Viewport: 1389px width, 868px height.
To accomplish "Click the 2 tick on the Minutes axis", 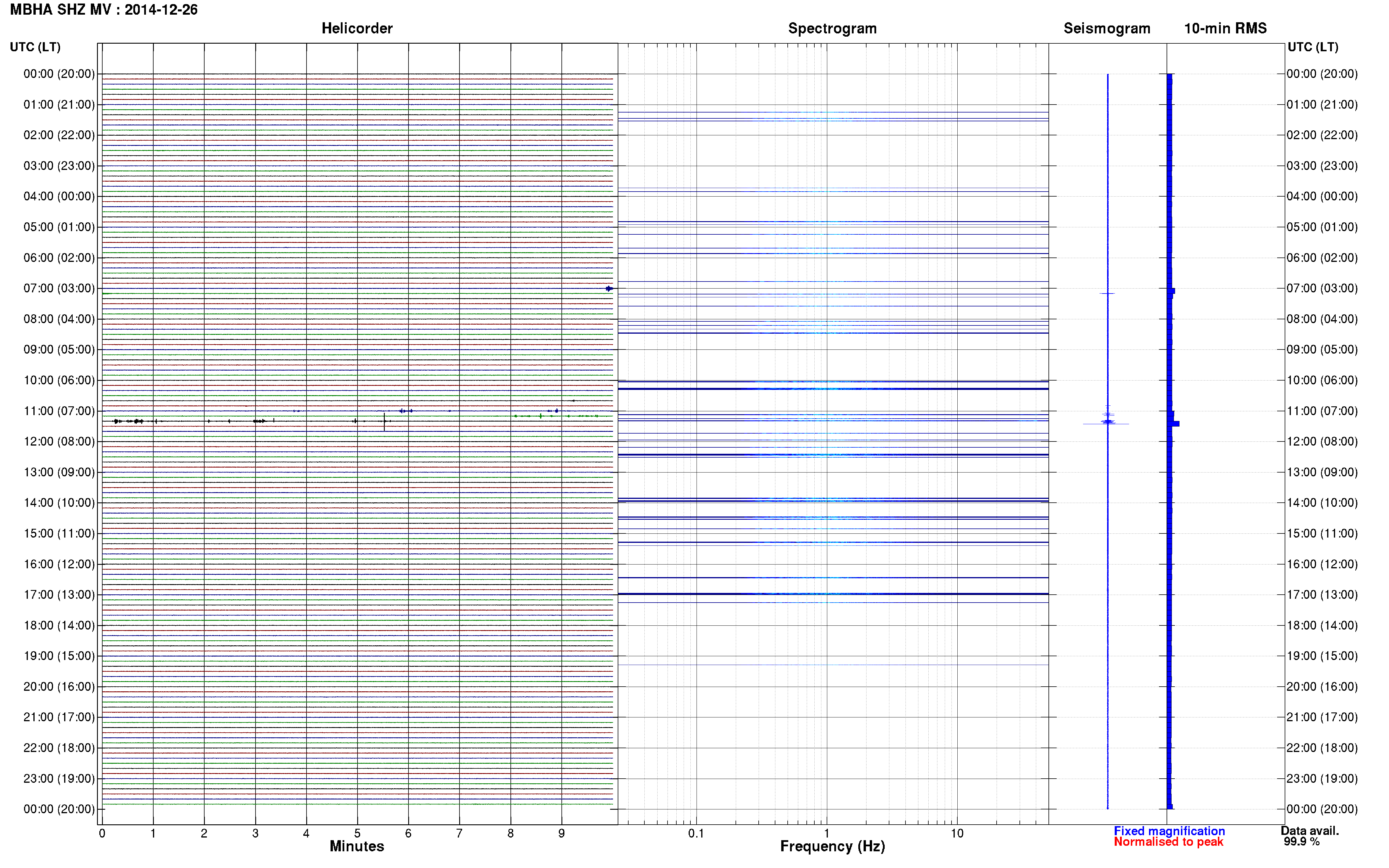I will pos(204,833).
